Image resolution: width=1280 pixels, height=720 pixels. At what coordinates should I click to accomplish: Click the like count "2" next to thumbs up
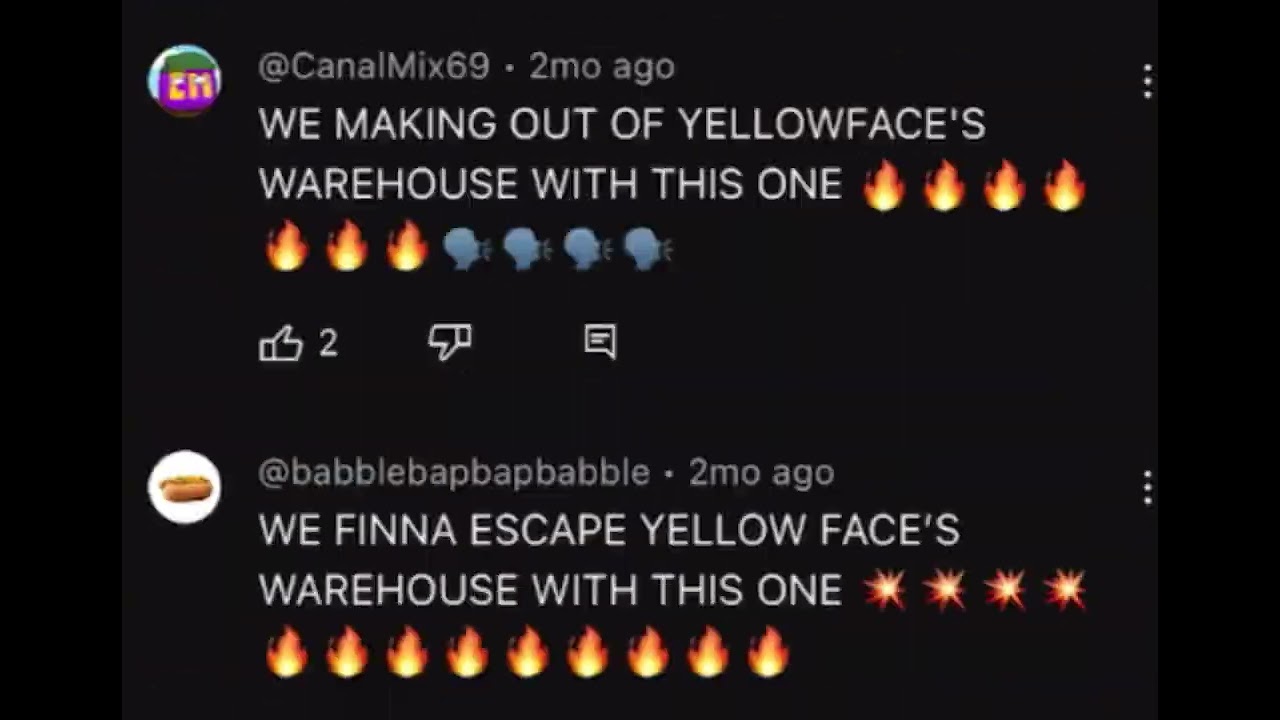(x=328, y=344)
